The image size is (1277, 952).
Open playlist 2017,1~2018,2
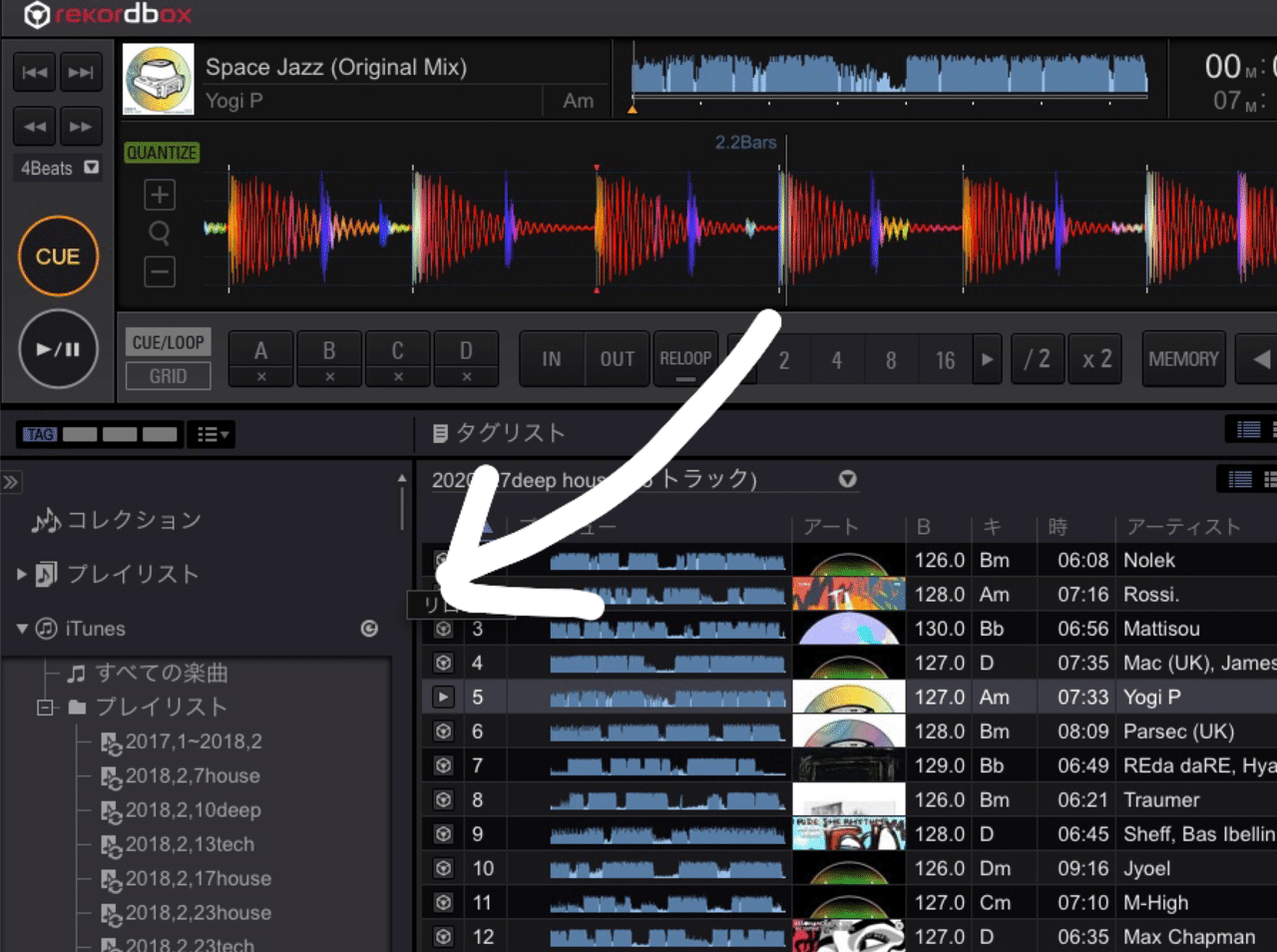[x=182, y=741]
